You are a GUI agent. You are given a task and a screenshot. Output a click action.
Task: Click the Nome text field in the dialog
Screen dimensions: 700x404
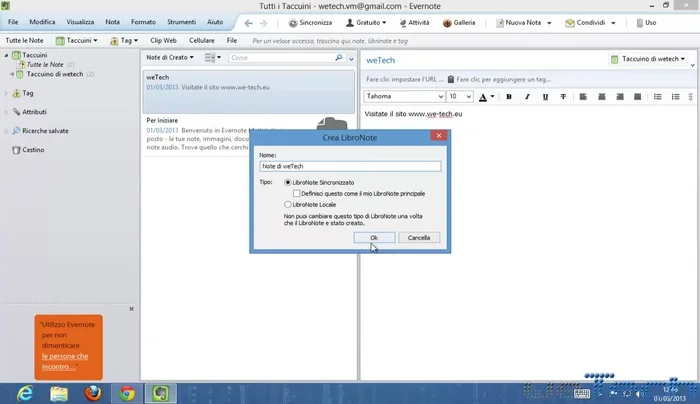point(349,166)
